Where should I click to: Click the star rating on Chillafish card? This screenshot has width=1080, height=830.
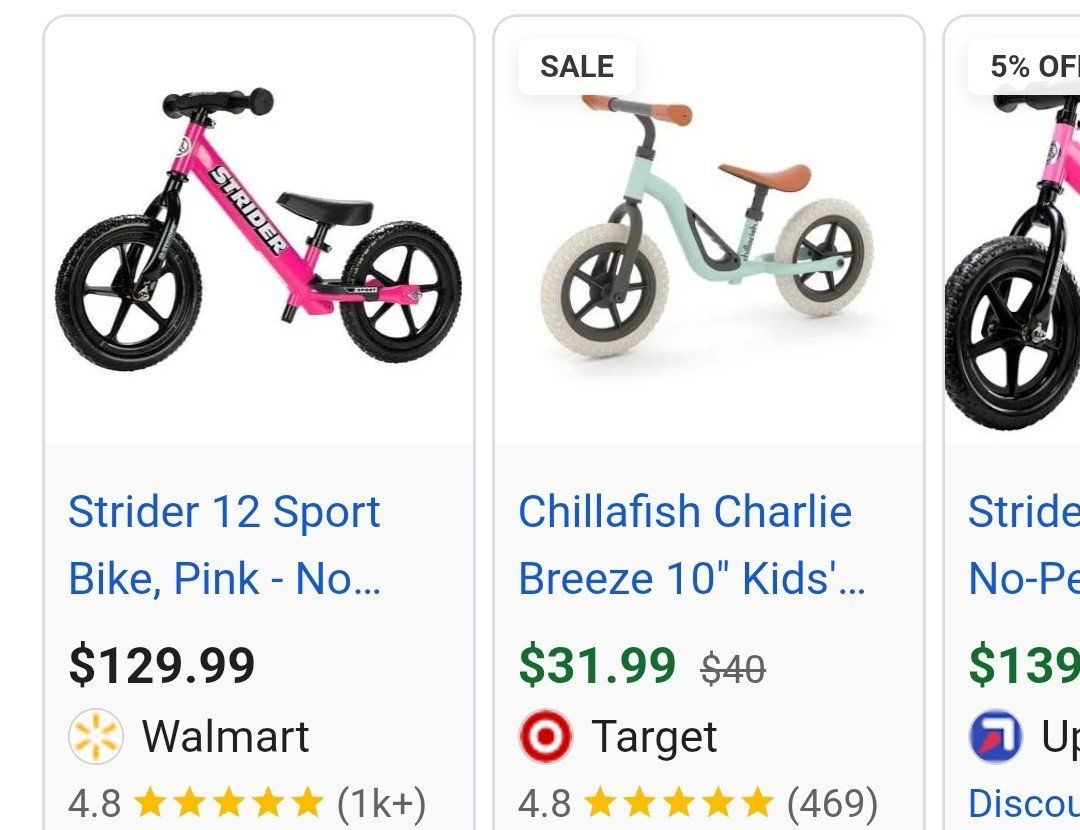point(678,802)
